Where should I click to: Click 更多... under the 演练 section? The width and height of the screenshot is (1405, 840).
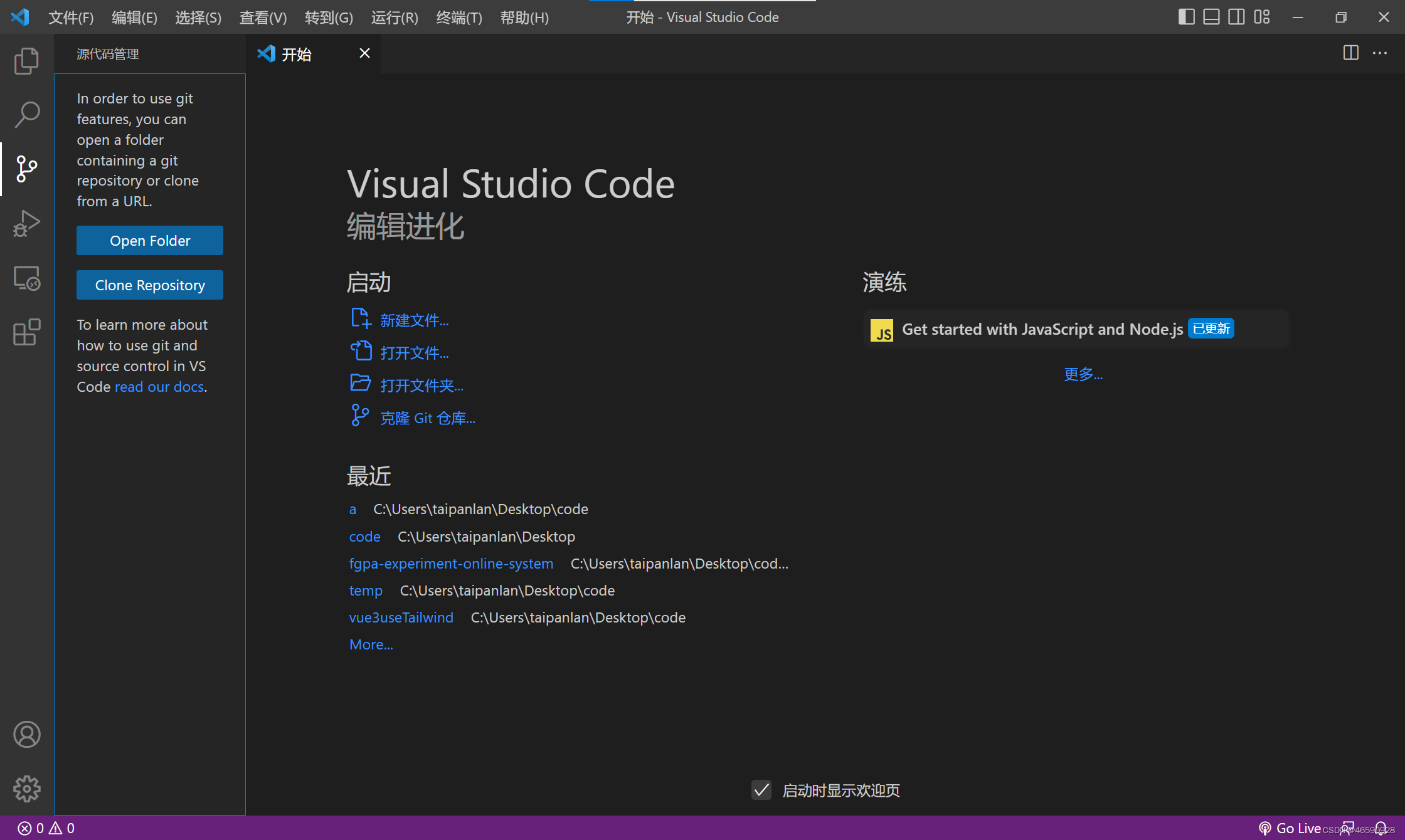click(x=1083, y=374)
